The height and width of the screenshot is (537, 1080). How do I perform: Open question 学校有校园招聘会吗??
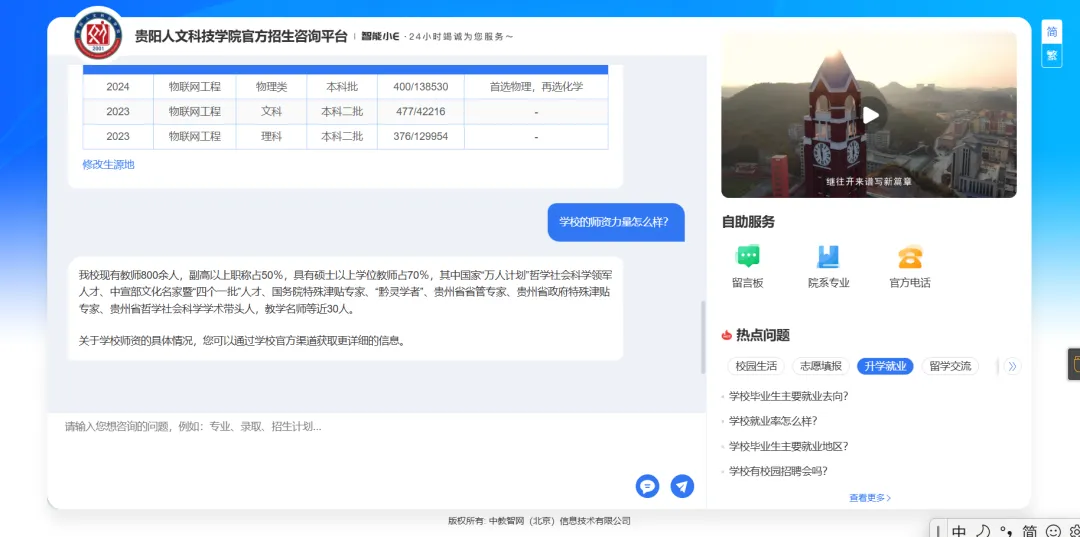click(x=778, y=471)
